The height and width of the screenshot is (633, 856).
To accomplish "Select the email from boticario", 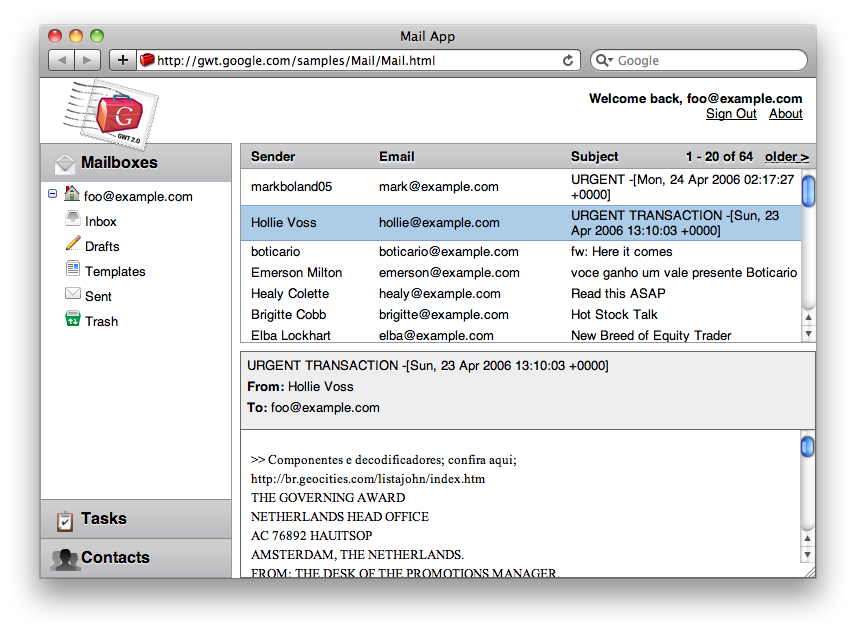I will [275, 252].
